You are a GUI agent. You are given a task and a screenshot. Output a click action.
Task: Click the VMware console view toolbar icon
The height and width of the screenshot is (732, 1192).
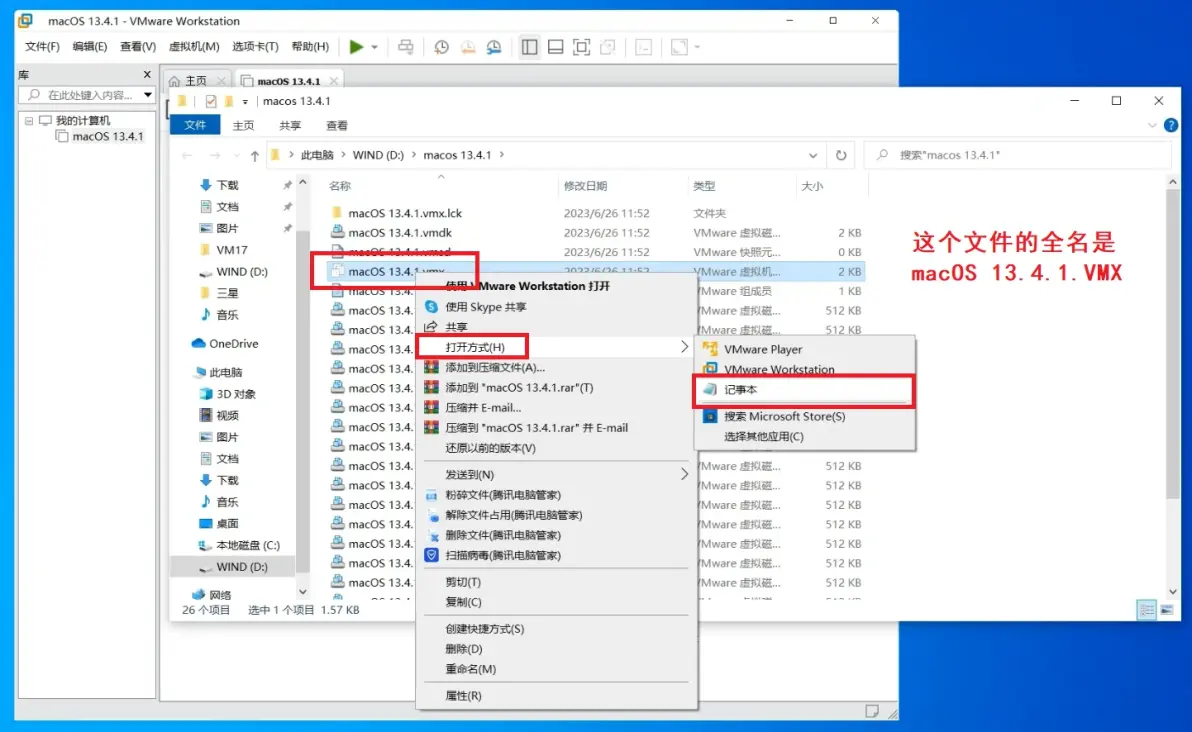pos(643,47)
